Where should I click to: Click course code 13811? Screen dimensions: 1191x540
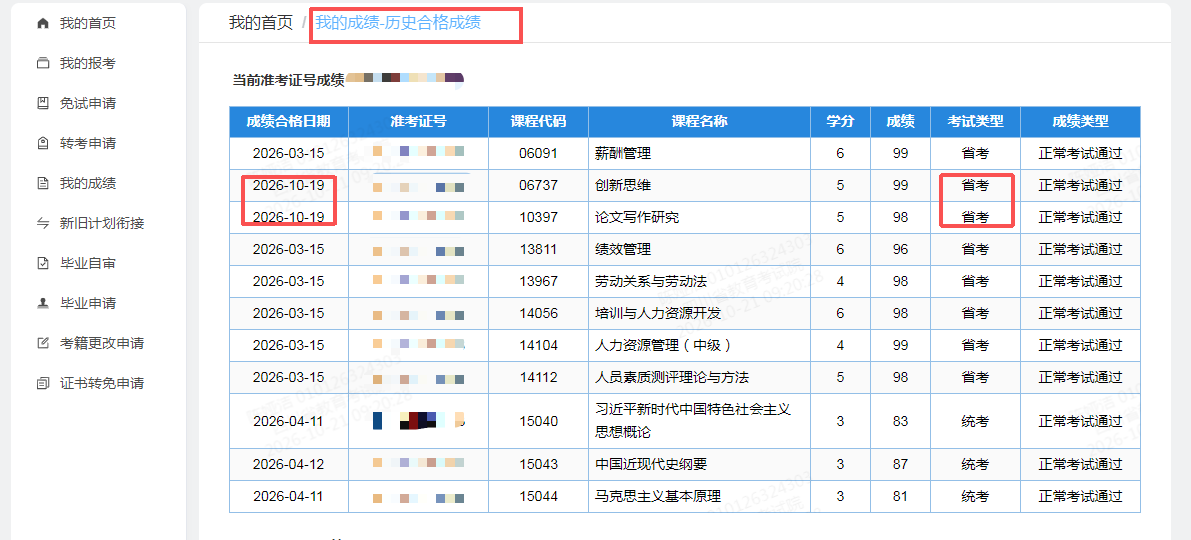(539, 249)
